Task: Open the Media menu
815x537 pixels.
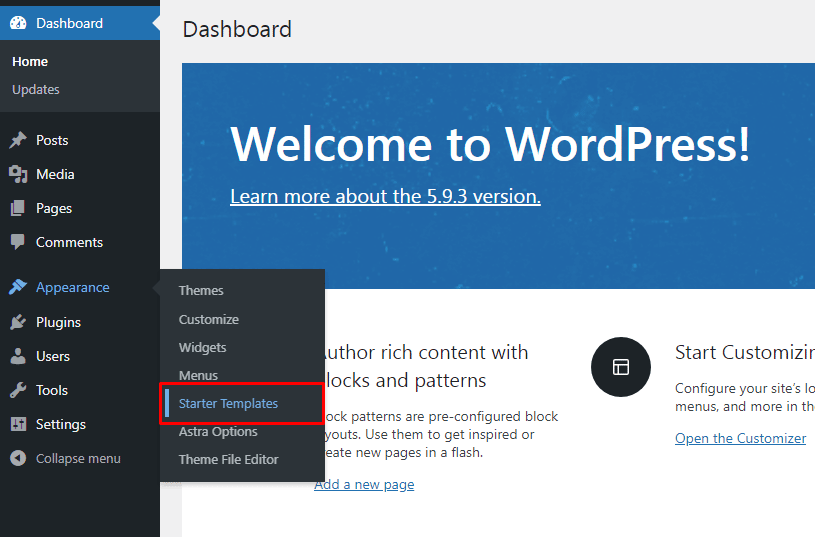Action: coord(80,174)
